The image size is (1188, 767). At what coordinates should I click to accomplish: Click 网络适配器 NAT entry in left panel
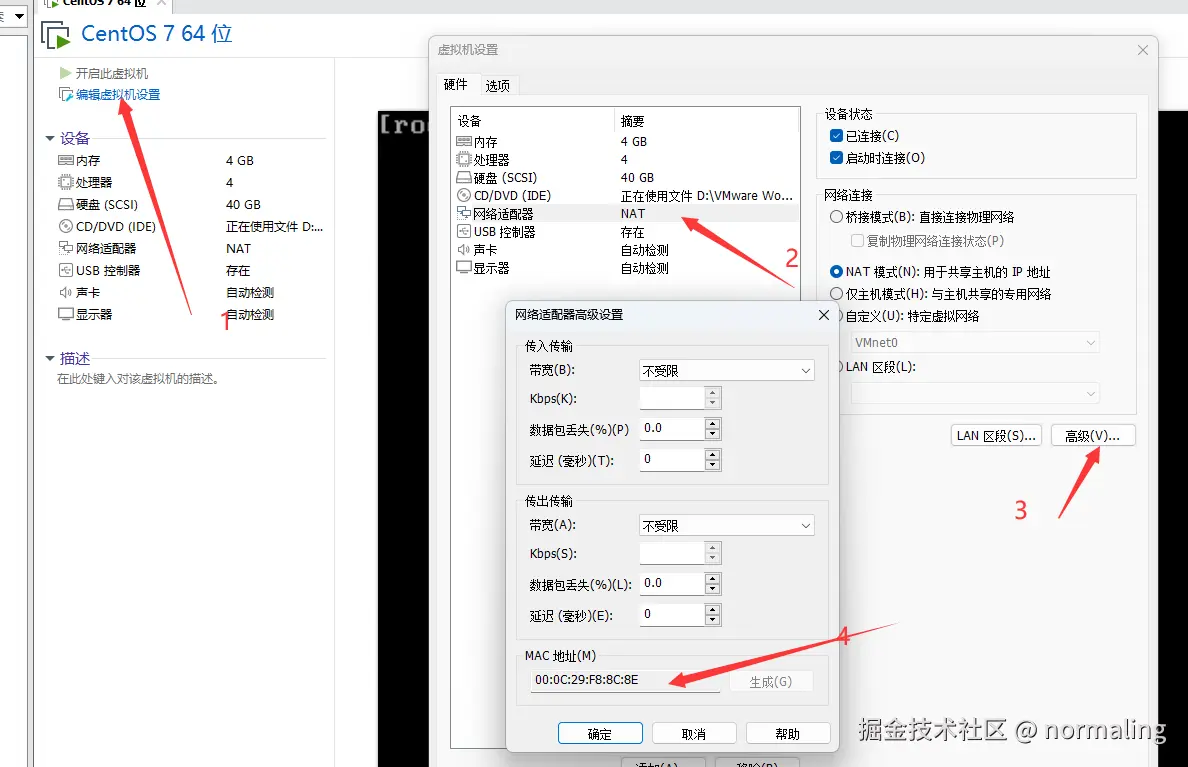[191, 249]
